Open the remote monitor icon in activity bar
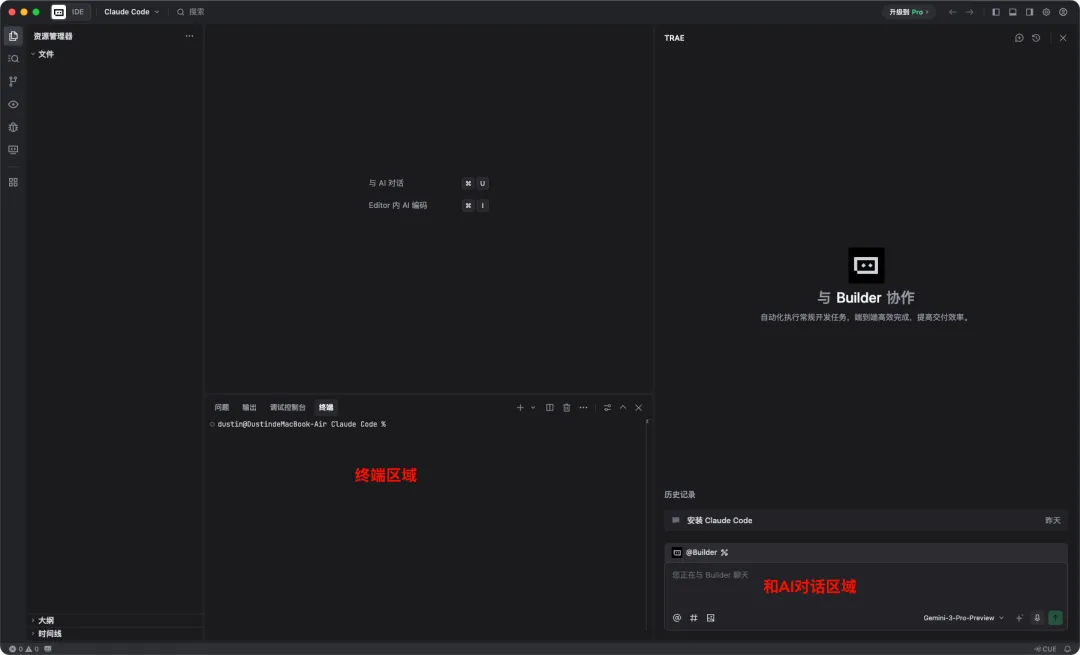 [13, 150]
